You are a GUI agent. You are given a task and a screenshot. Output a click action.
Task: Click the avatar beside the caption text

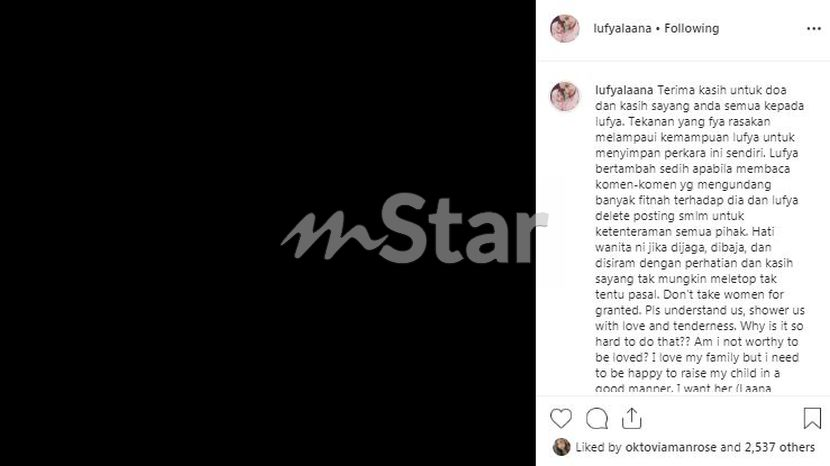(x=565, y=96)
